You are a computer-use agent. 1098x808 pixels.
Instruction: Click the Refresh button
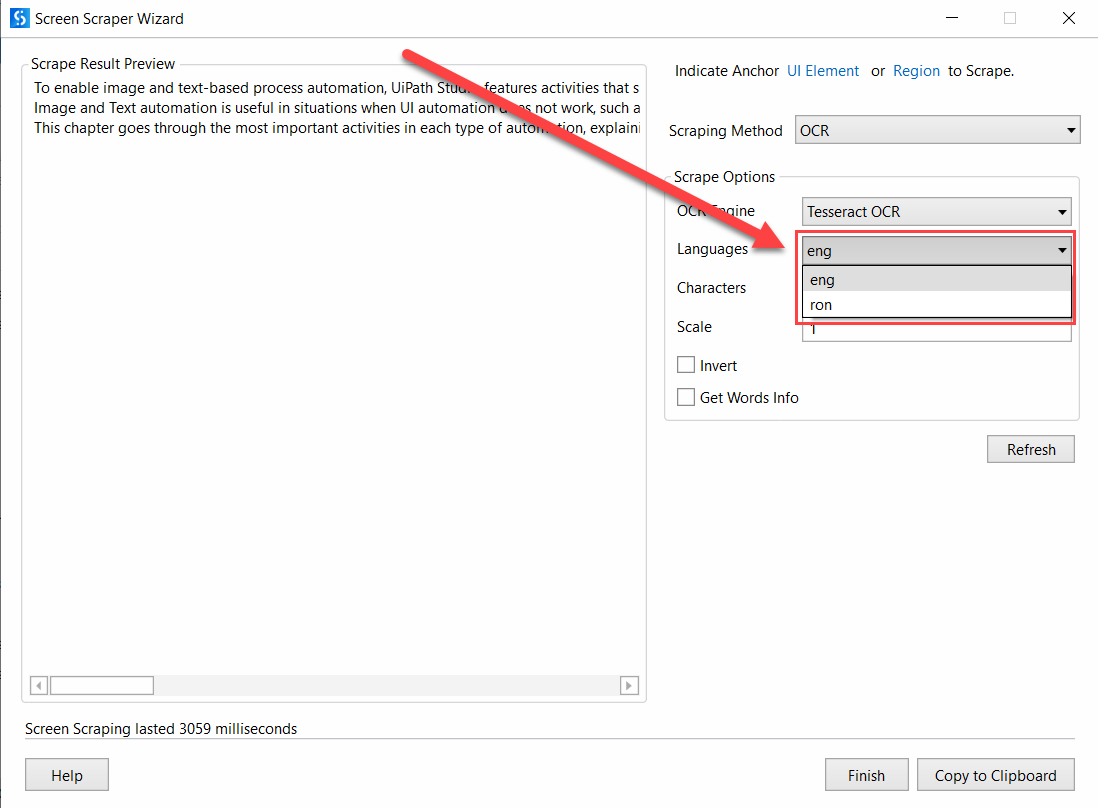[1031, 450]
